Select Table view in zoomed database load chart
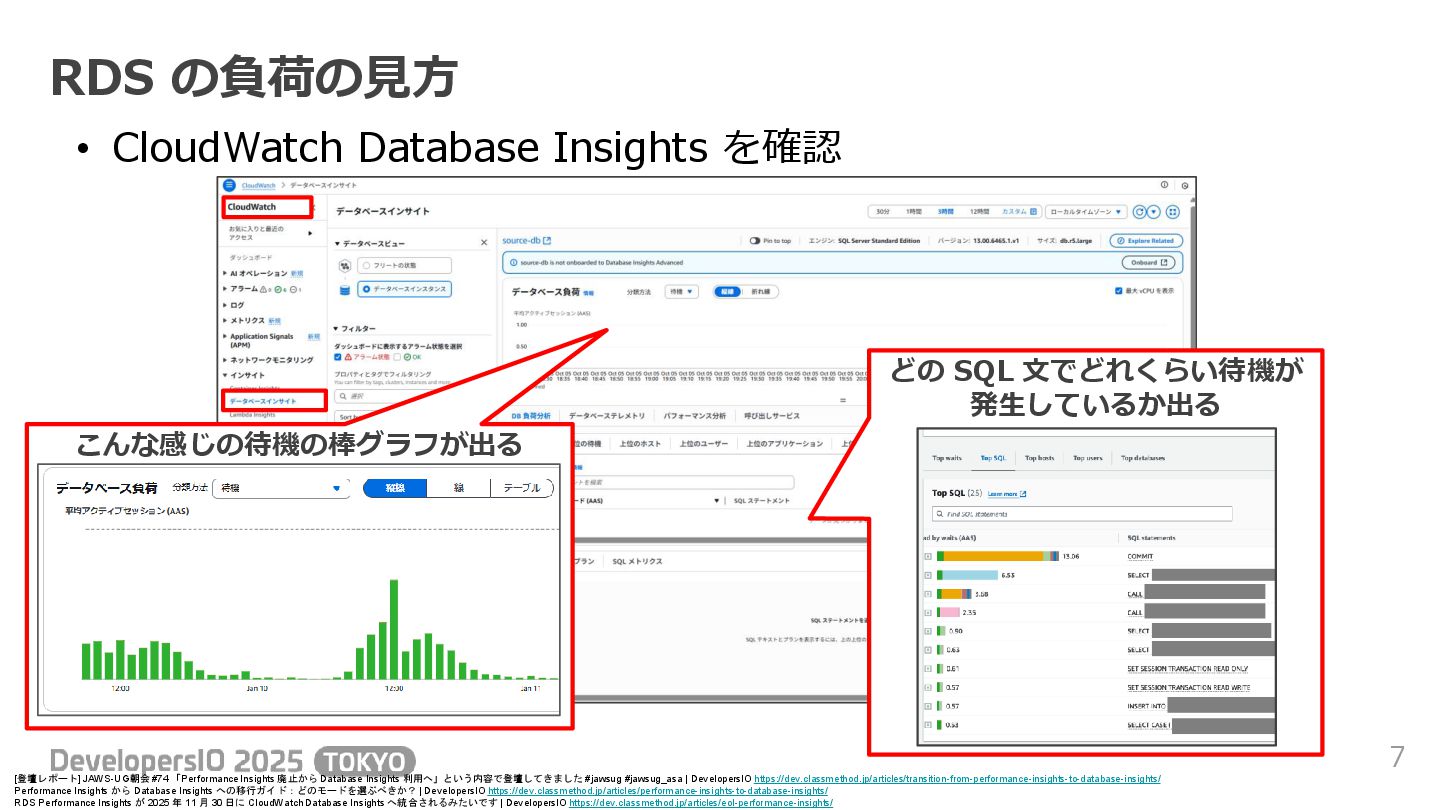 (x=521, y=488)
